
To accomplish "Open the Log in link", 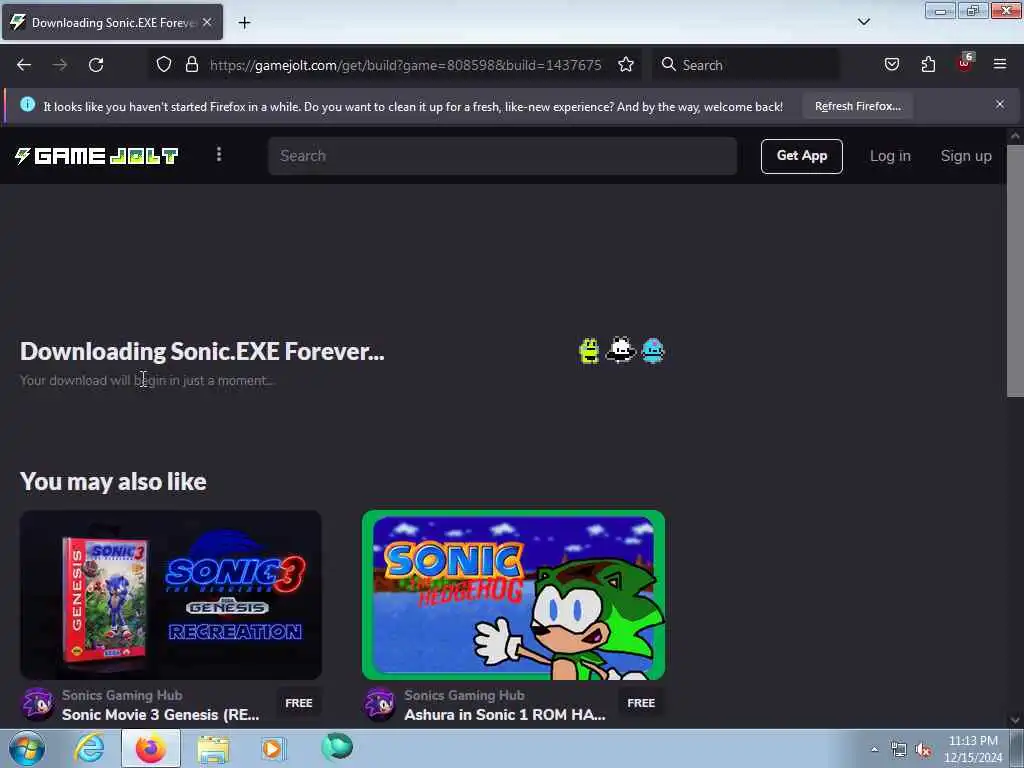I will click(x=889, y=156).
